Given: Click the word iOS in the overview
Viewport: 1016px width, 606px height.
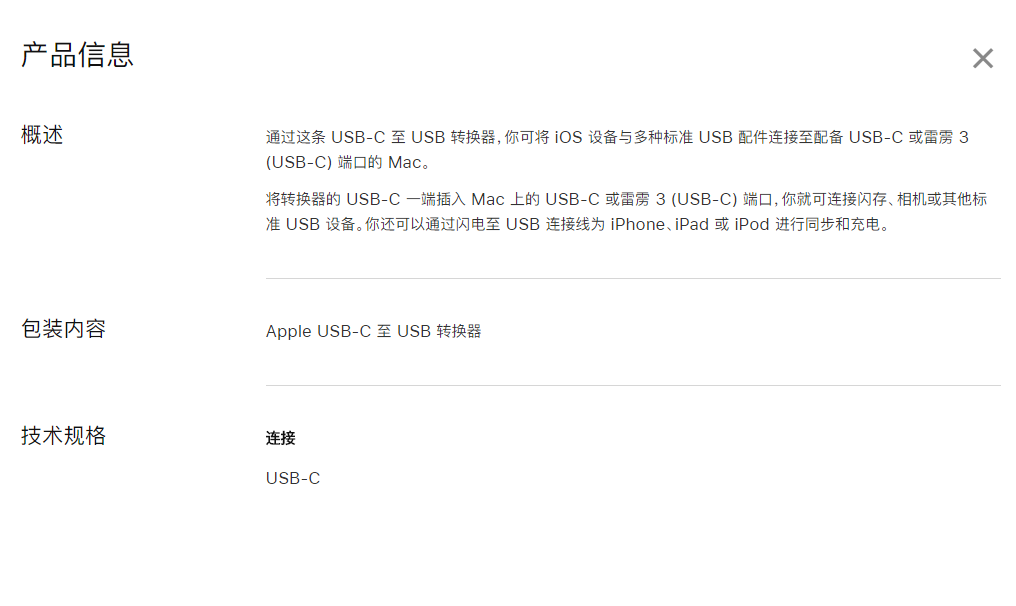Looking at the screenshot, I should pyautogui.click(x=569, y=137).
